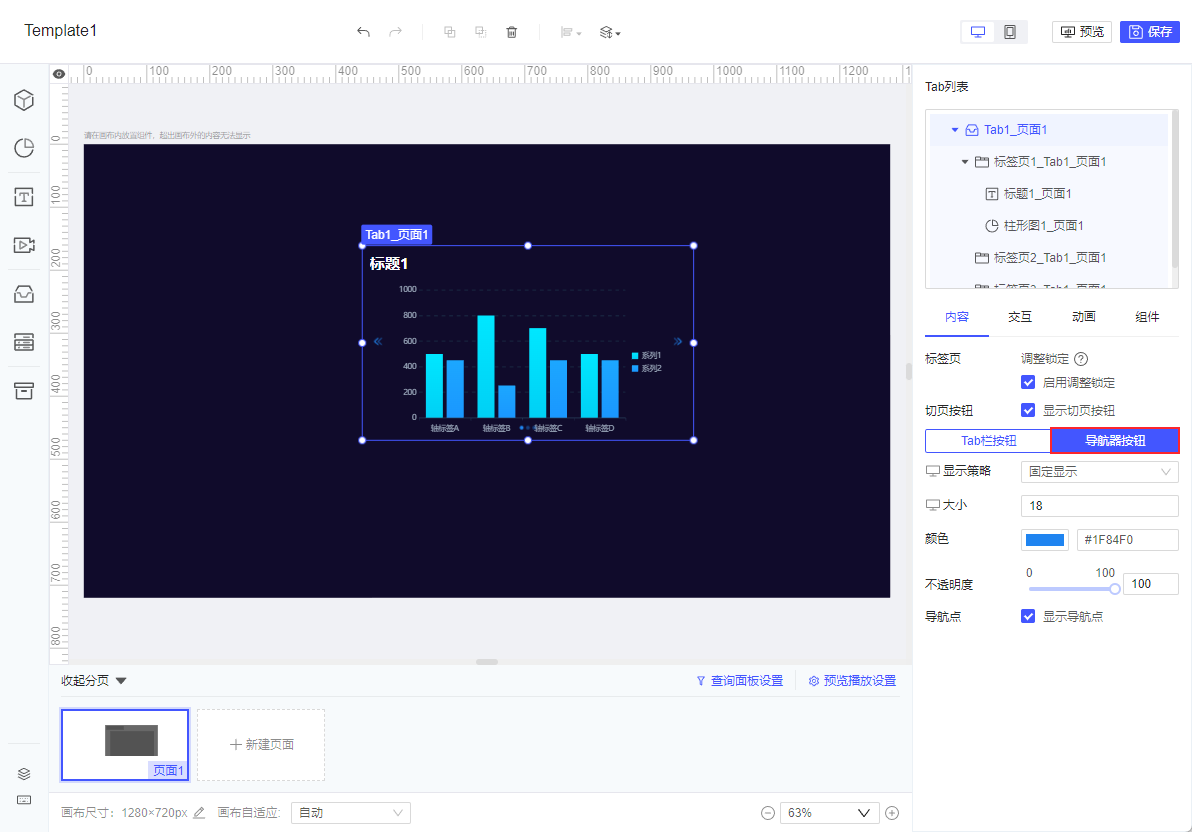This screenshot has height=832, width=1192.
Task: Click the copy component icon
Action: [x=449, y=32]
